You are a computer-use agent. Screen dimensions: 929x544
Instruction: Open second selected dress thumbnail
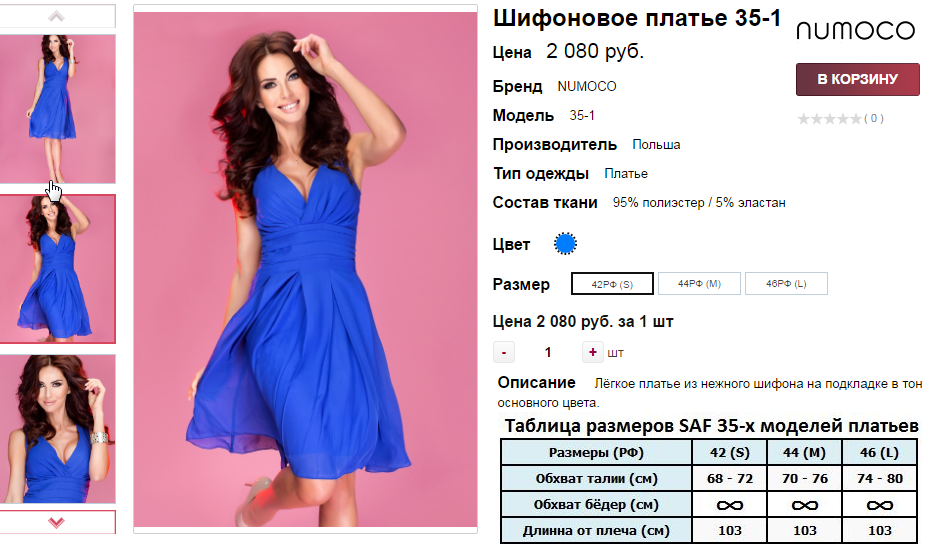pyautogui.click(x=57, y=269)
